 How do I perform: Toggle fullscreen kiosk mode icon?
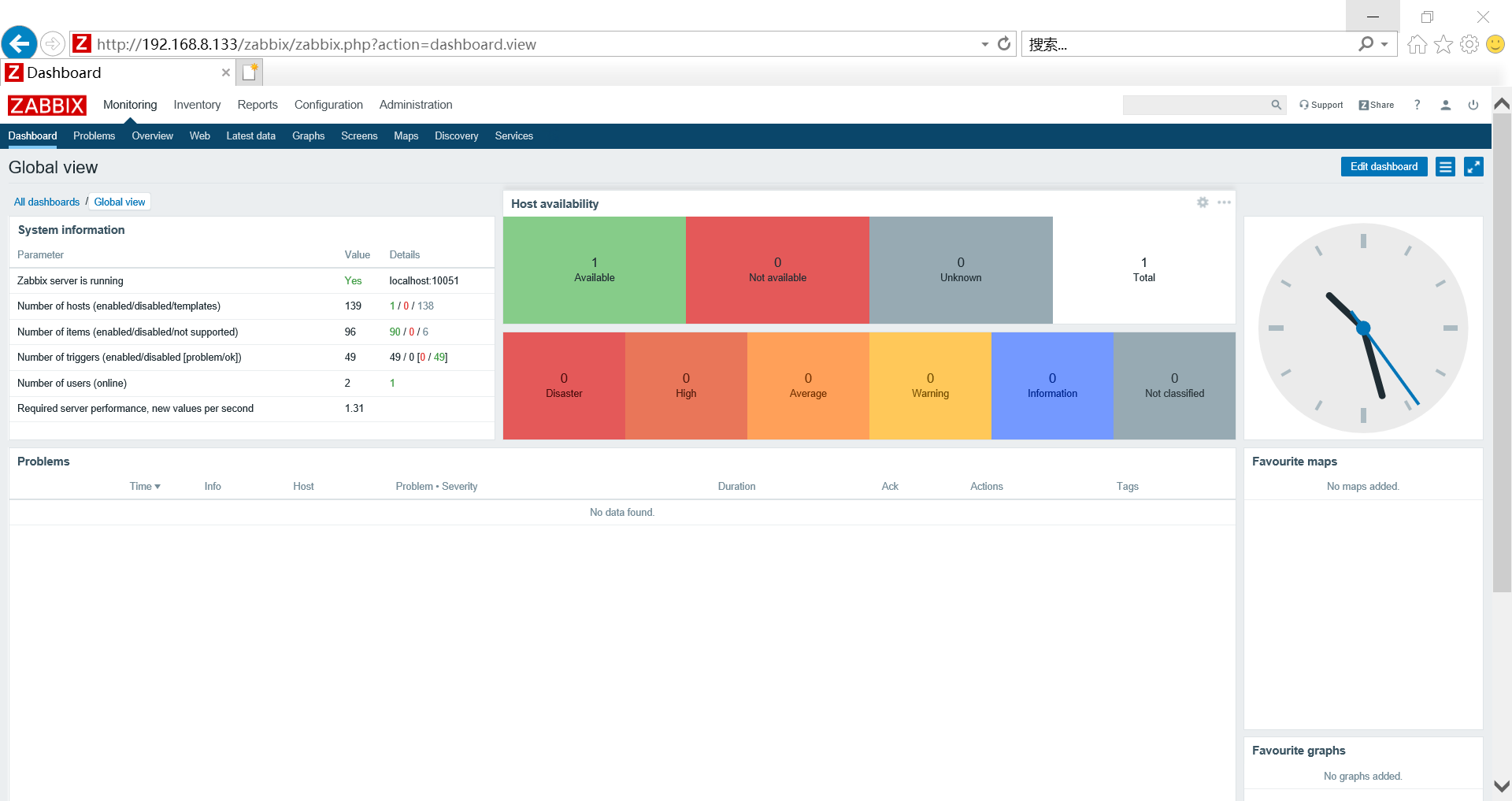point(1473,166)
